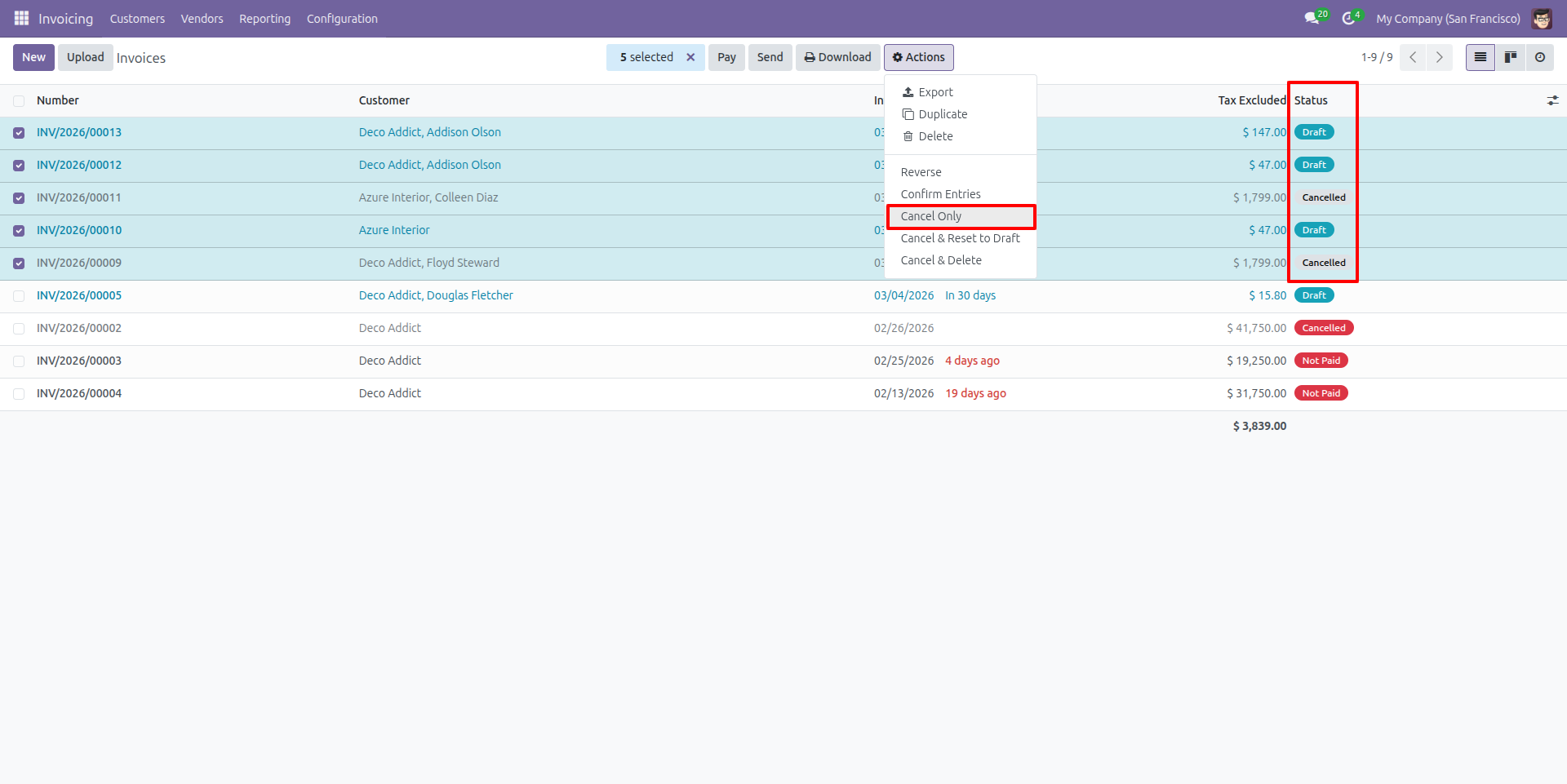
Task: Switch to list view
Action: [1480, 57]
